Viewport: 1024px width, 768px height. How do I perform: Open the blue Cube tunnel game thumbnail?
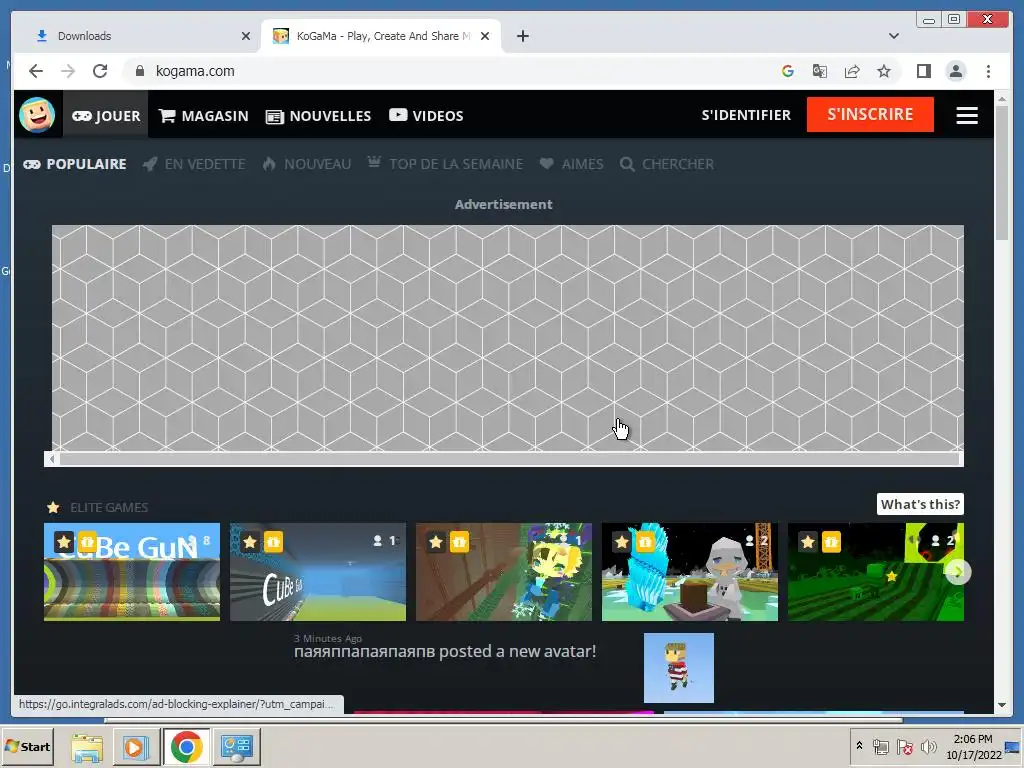(318, 571)
